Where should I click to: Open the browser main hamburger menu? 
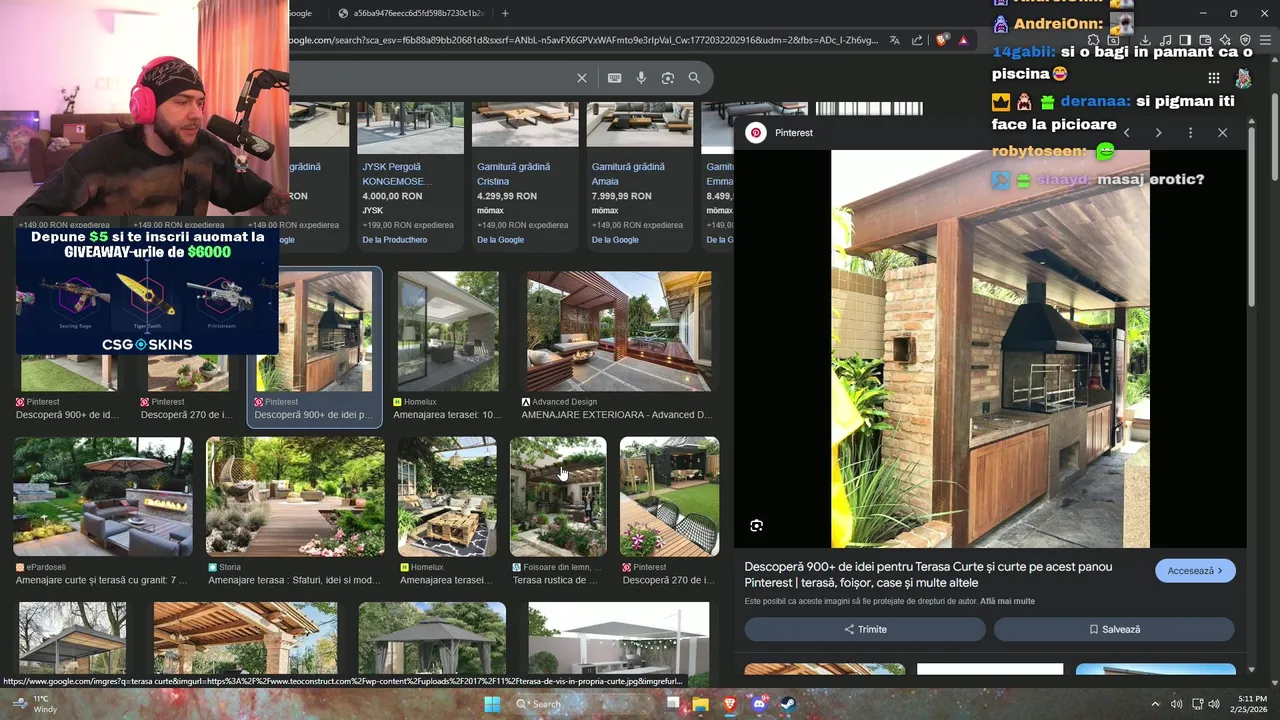pos(1265,40)
